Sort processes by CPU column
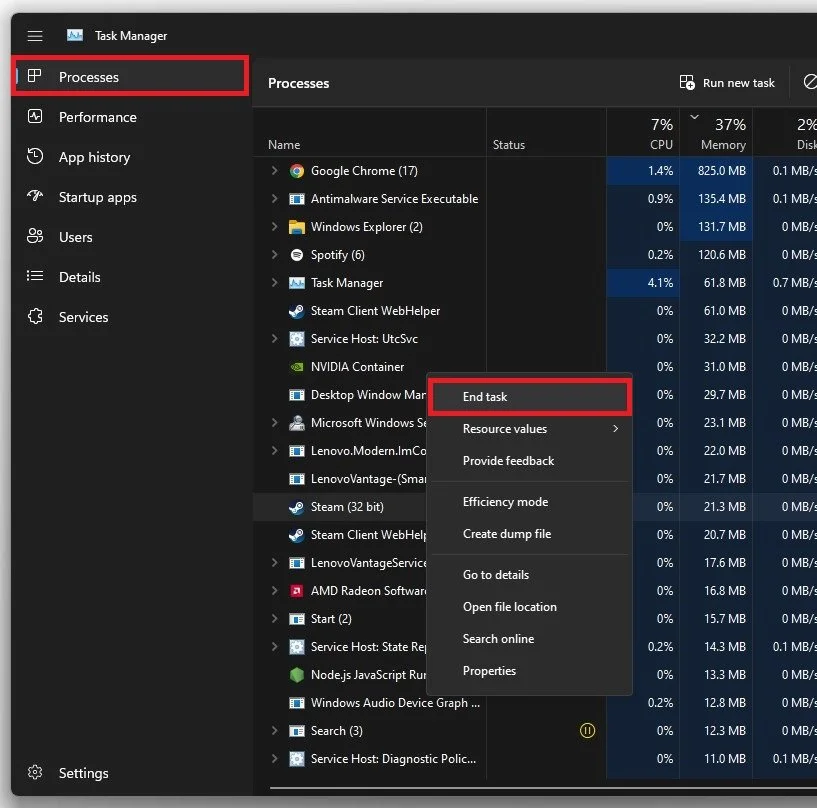This screenshot has height=808, width=817. [643, 134]
